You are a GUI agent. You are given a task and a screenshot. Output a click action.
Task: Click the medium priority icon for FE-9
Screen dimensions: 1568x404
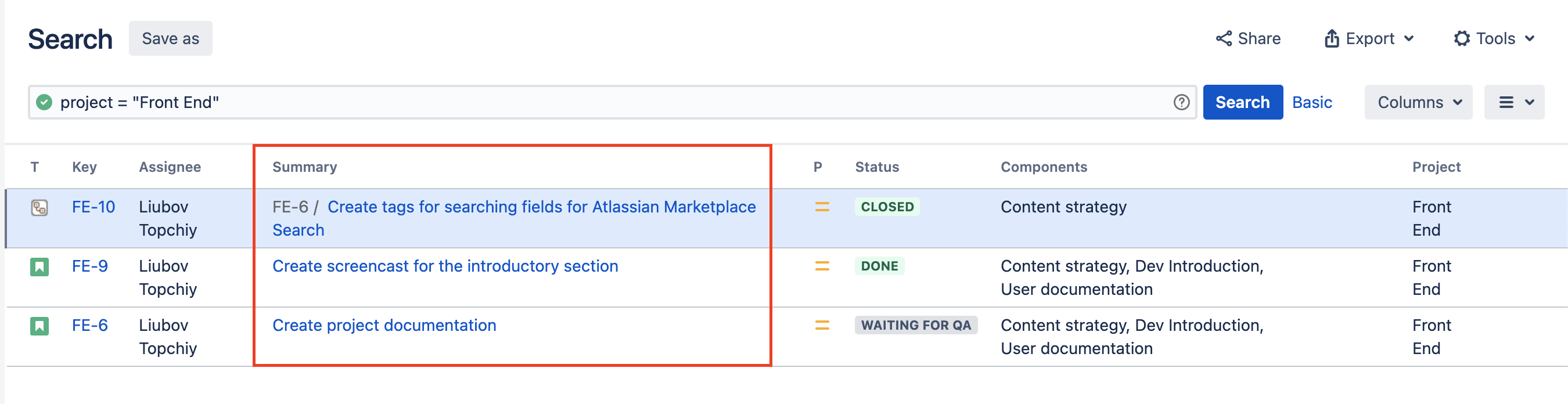[x=822, y=266]
